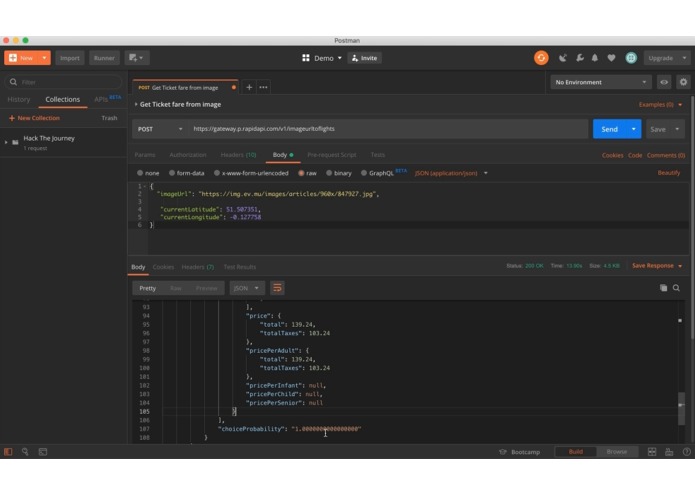Select the binary body type
695x494 pixels.
pos(329,173)
